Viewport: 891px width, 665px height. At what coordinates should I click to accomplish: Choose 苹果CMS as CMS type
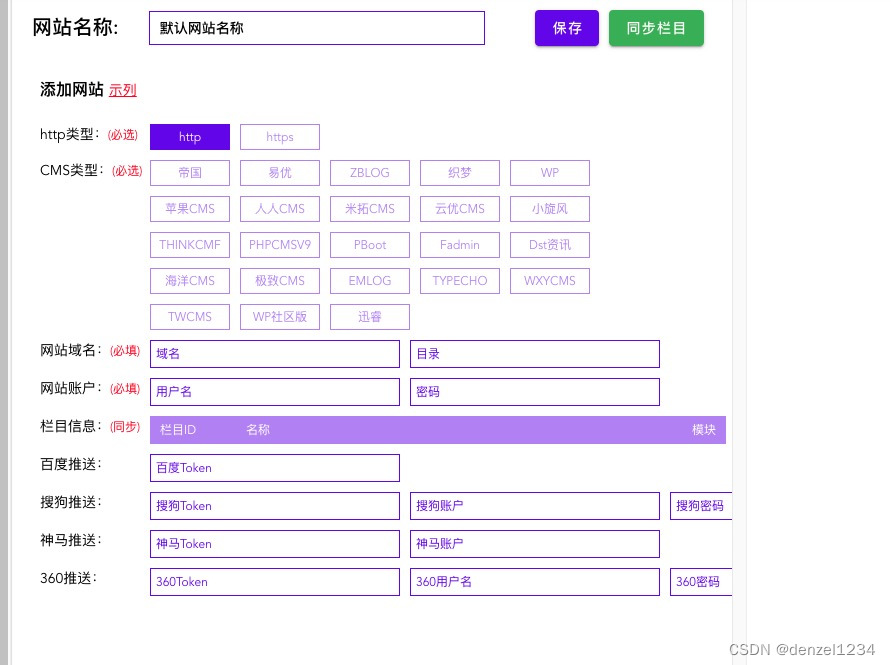click(190, 209)
